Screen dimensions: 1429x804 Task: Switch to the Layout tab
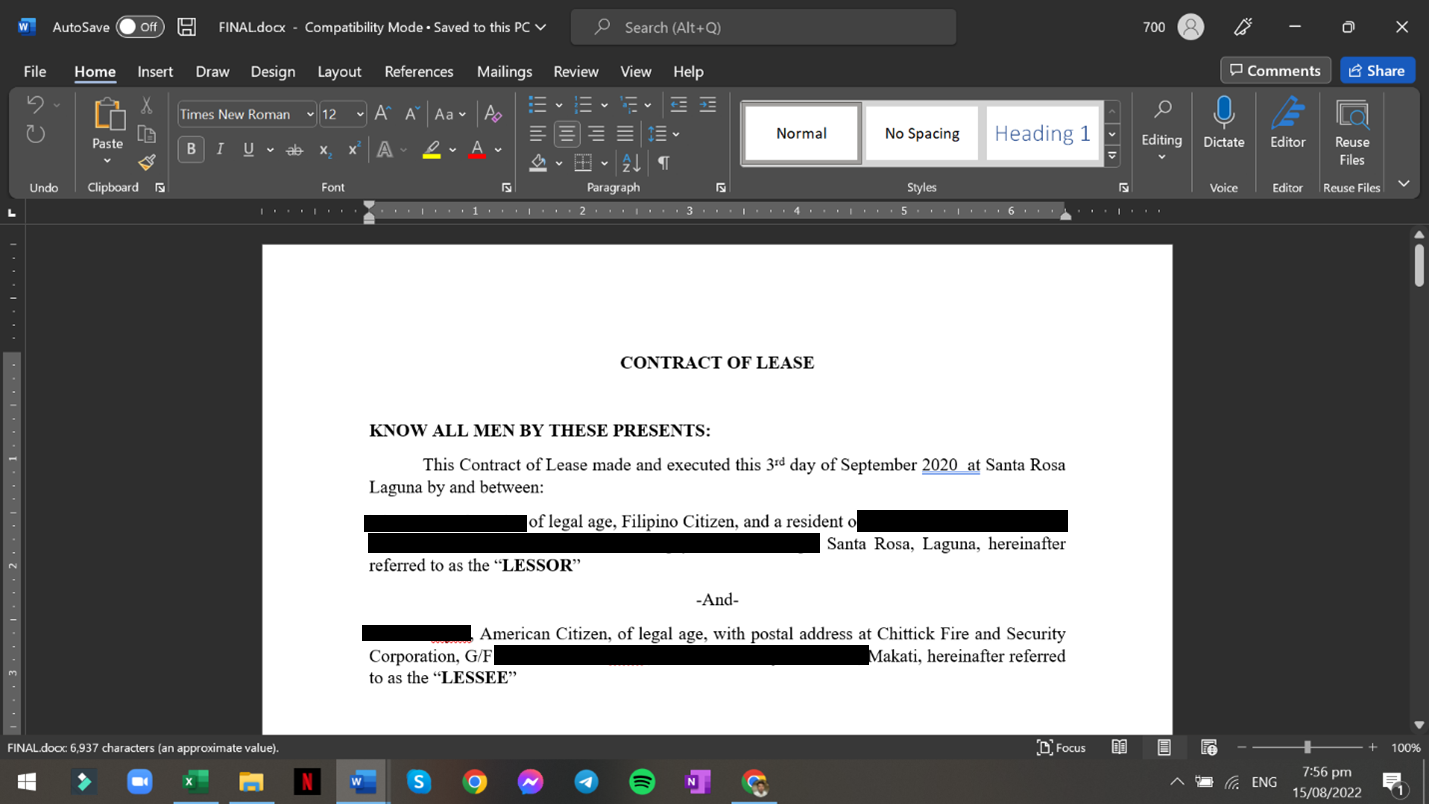coord(339,71)
